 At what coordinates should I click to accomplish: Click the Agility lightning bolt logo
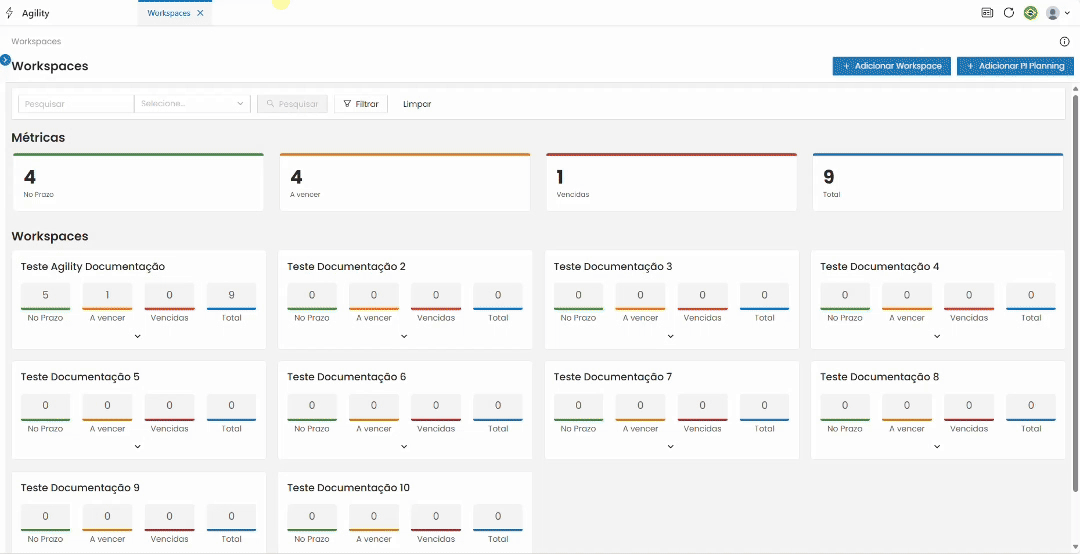click(x=9, y=13)
